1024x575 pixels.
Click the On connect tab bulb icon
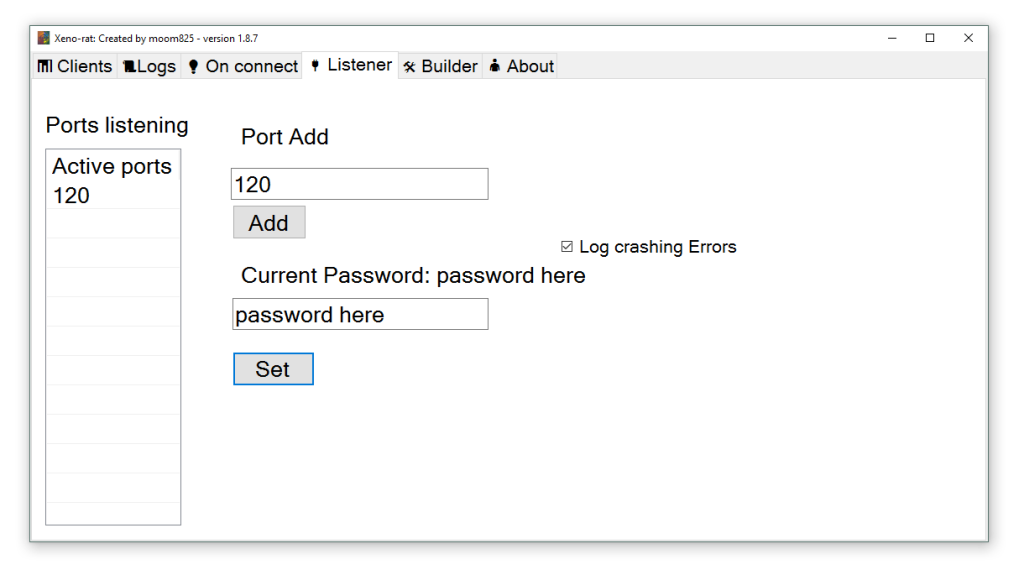coord(193,67)
